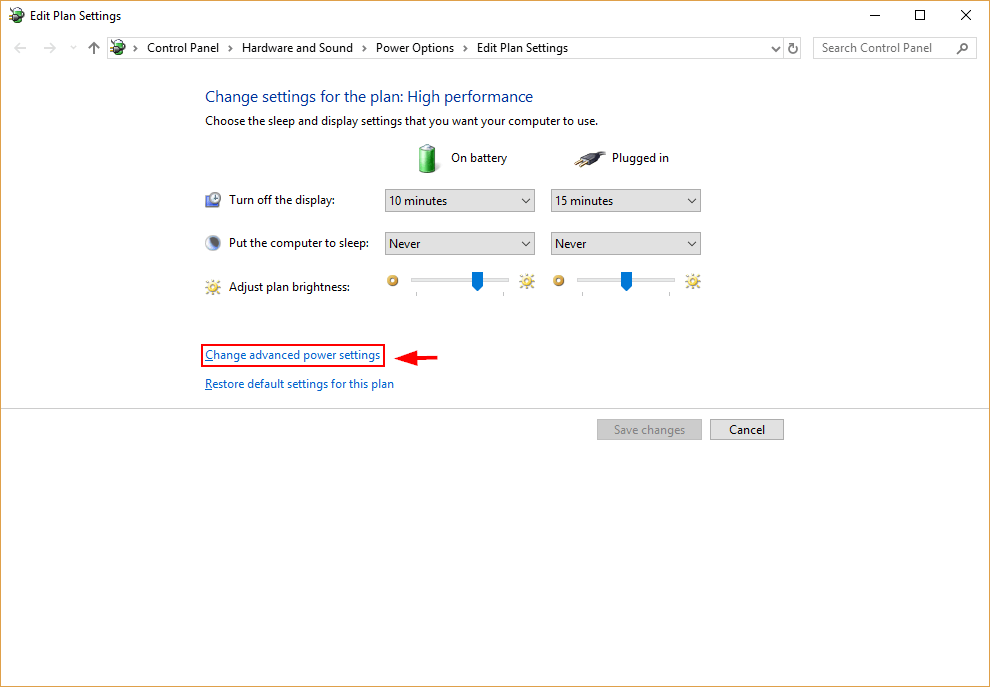990x687 pixels.
Task: Click the Cancel button
Action: [747, 430]
